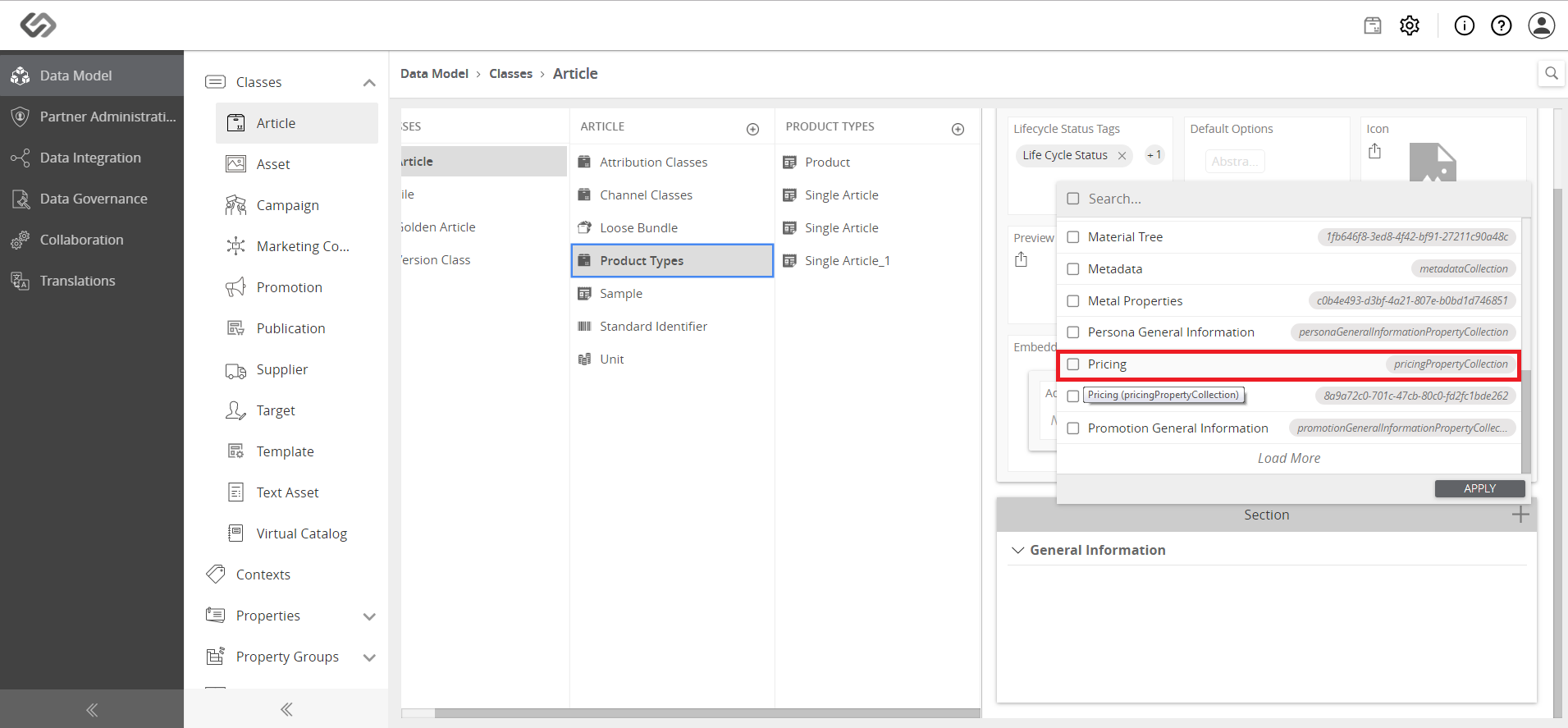Select the Campaign class
Screen dimensions: 1568x728
coord(297,205)
